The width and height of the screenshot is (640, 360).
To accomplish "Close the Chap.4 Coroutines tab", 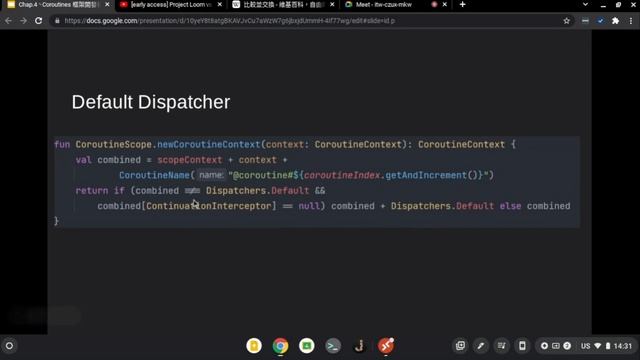I will point(107,4).
